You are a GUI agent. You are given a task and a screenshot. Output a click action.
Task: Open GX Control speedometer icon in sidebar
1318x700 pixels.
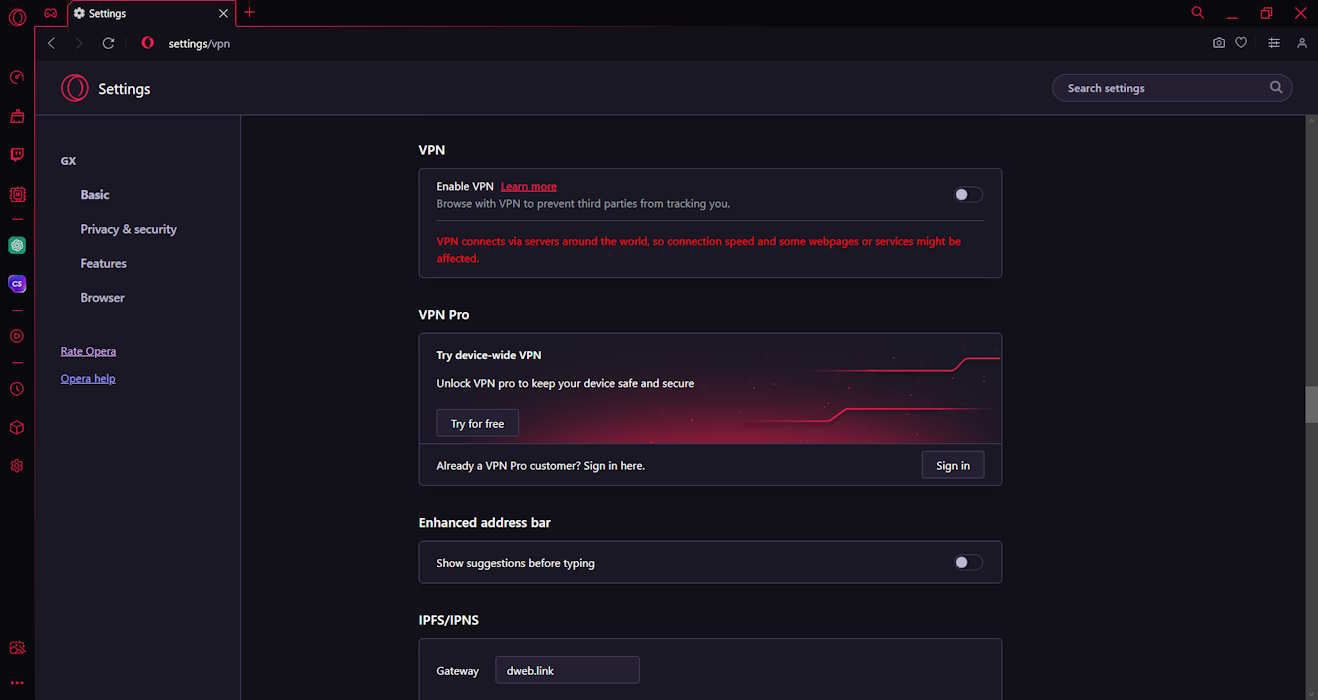[17, 78]
